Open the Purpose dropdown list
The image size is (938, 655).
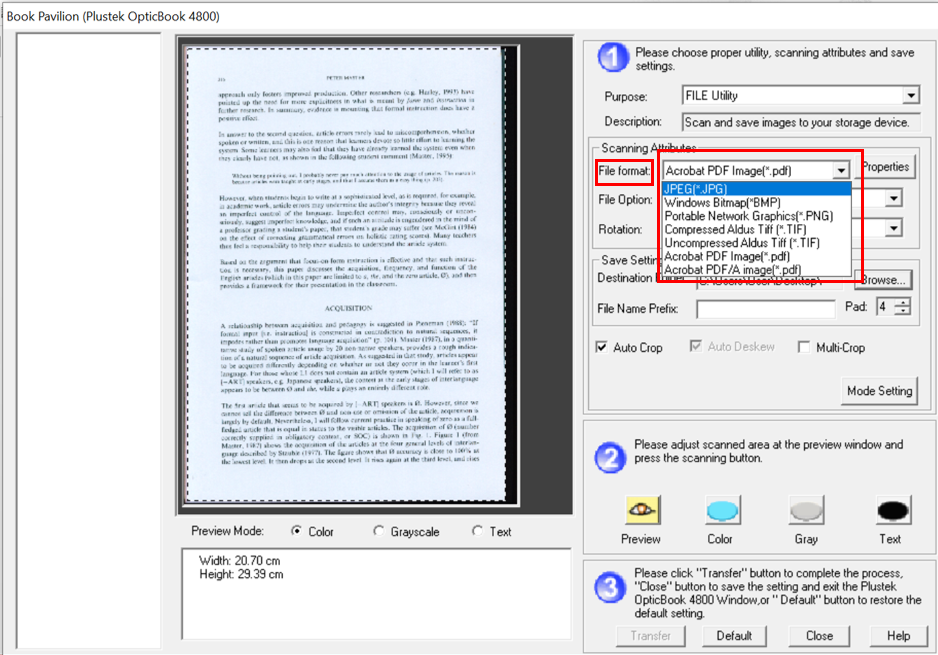coord(910,96)
